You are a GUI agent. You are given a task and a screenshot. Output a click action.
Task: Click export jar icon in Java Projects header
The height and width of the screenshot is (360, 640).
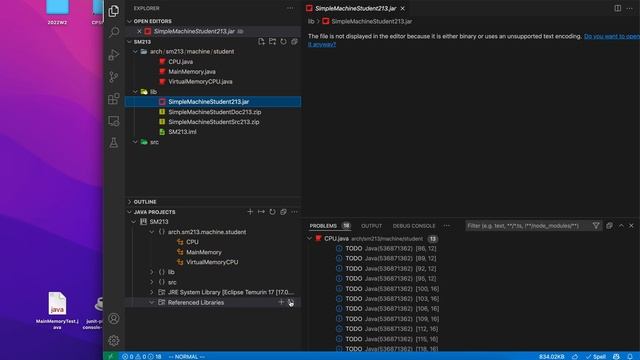(261, 212)
